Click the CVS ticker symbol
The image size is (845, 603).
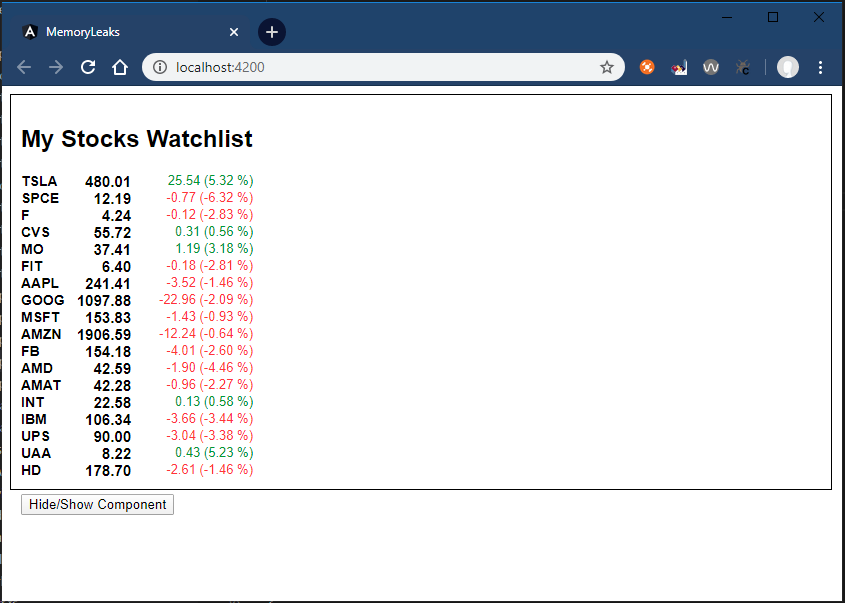[36, 232]
